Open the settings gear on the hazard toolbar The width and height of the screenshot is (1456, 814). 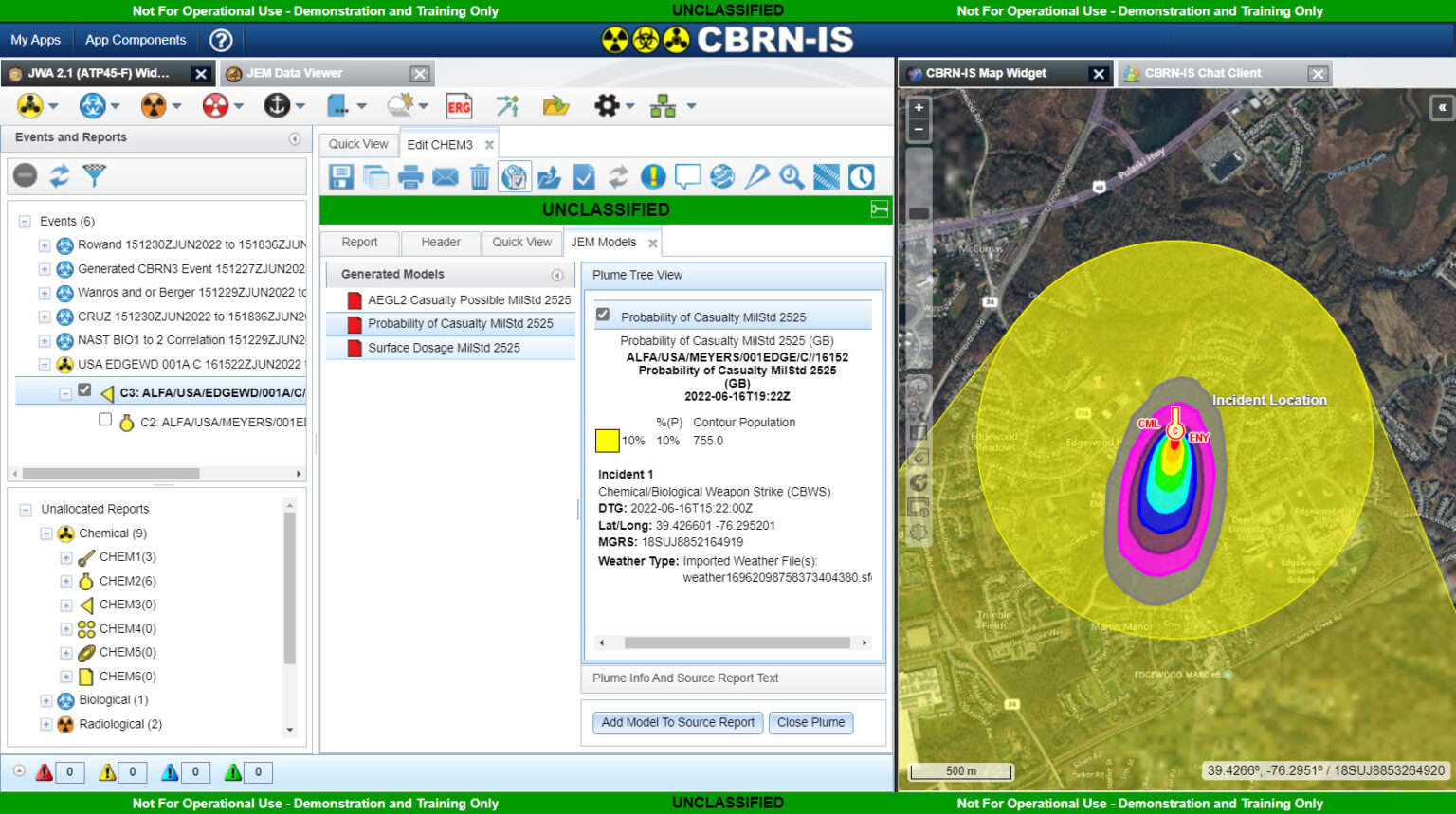tap(607, 105)
